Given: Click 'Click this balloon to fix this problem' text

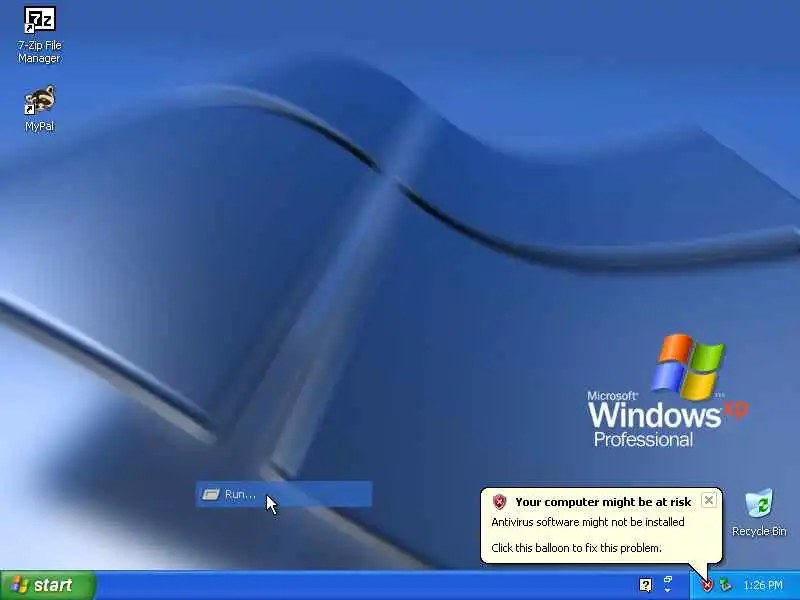Looking at the screenshot, I should coord(576,548).
